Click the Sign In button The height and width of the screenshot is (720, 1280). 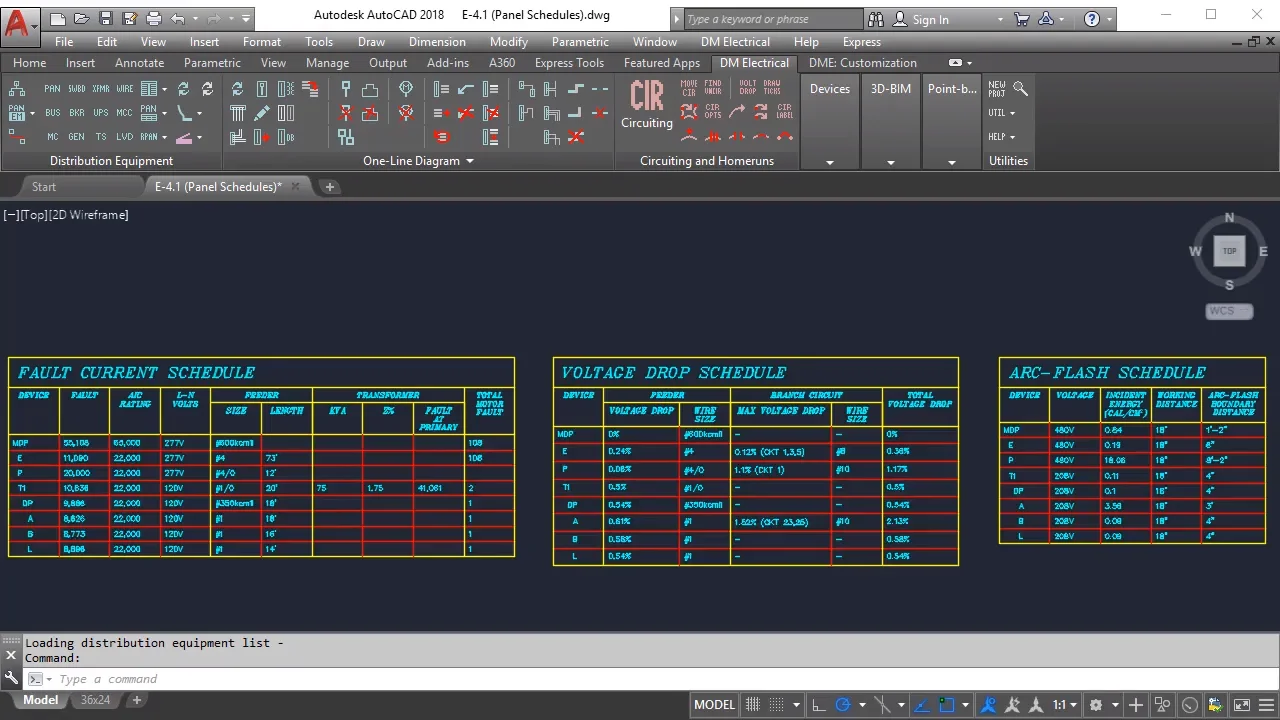pyautogui.click(x=930, y=19)
